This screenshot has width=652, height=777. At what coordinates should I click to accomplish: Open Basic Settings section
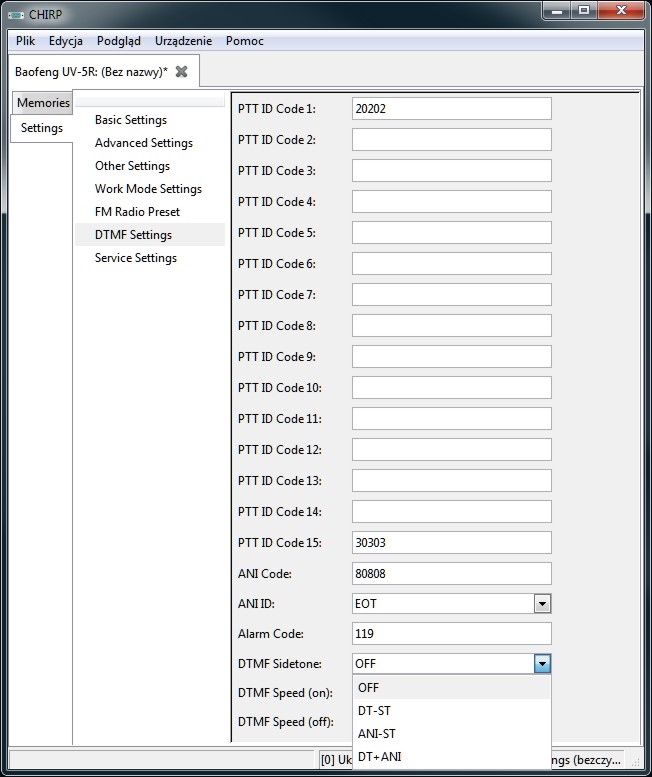point(131,120)
